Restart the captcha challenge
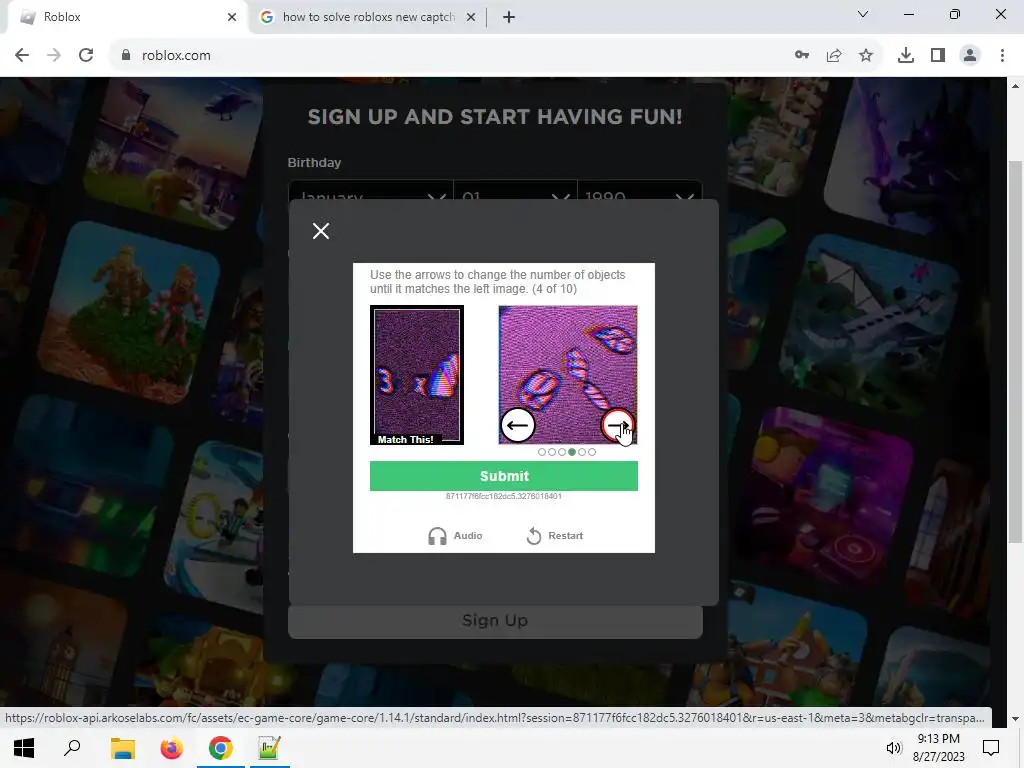Viewport: 1024px width, 768px height. tap(554, 536)
